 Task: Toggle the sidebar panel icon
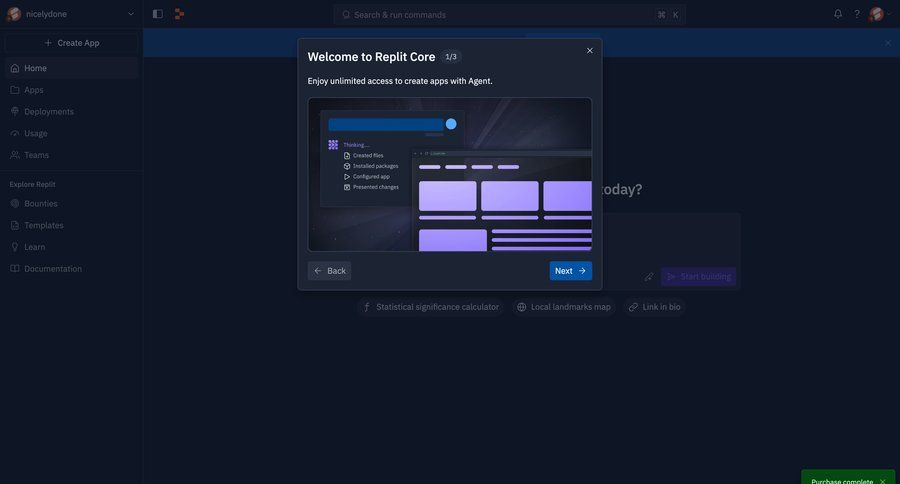click(x=158, y=14)
